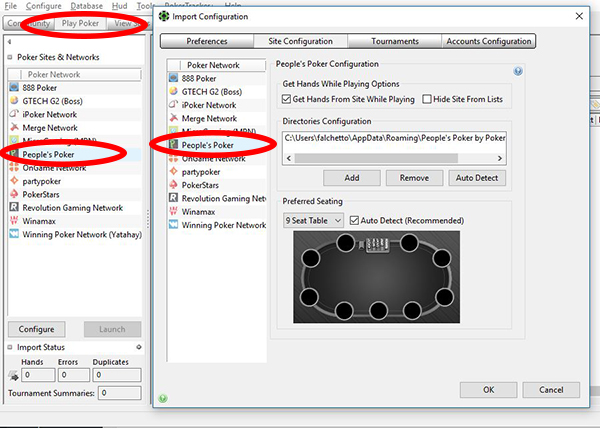Select People's Poker in main window sidebar
The width and height of the screenshot is (600, 428).
[75, 155]
